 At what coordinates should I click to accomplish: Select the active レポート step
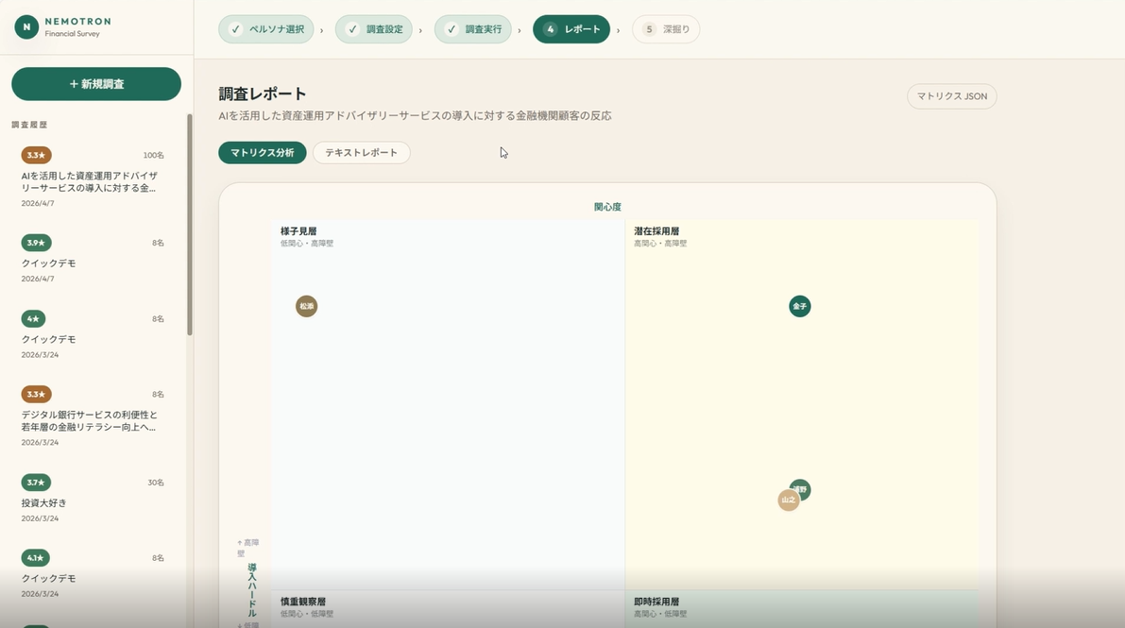tap(571, 29)
